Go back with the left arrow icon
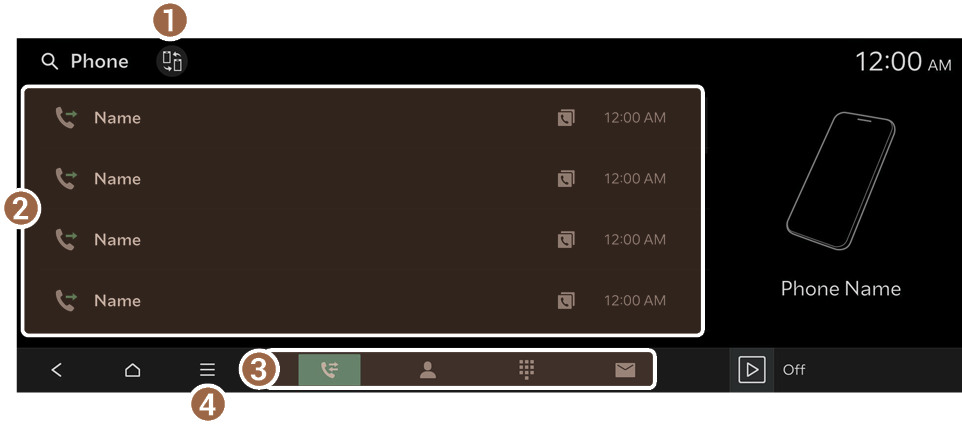The image size is (962, 429). [56, 369]
